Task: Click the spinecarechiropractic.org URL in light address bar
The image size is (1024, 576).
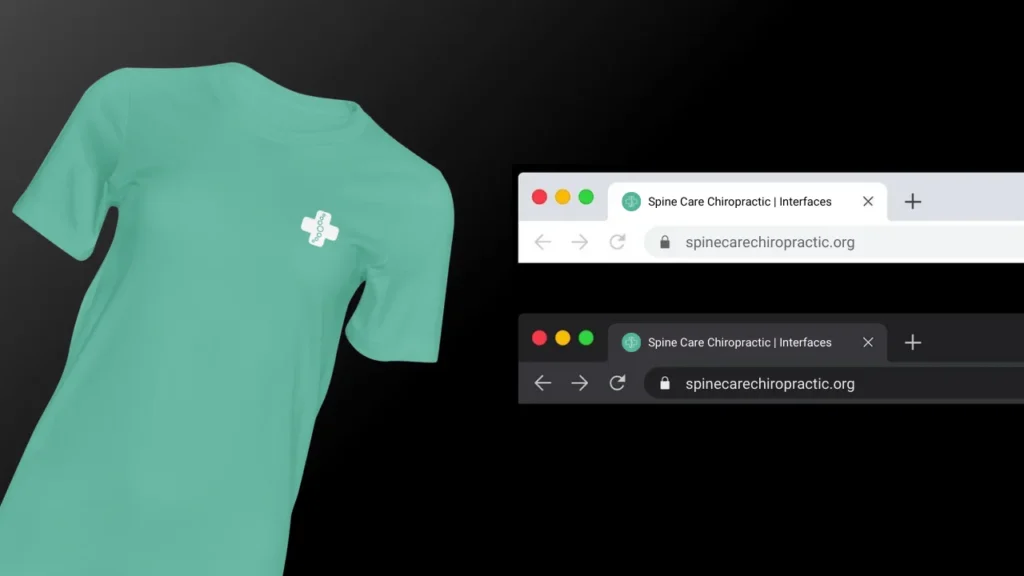Action: point(770,242)
